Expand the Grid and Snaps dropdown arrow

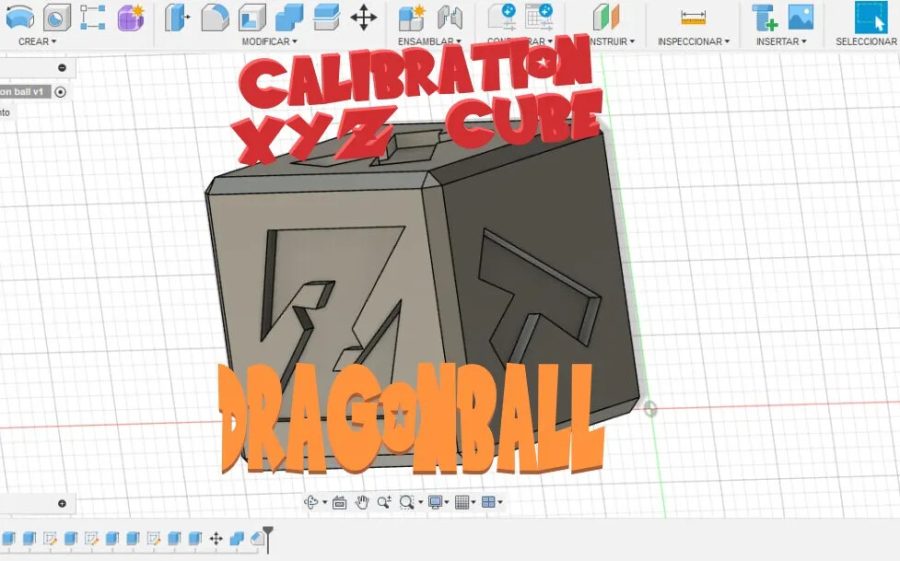pos(474,502)
